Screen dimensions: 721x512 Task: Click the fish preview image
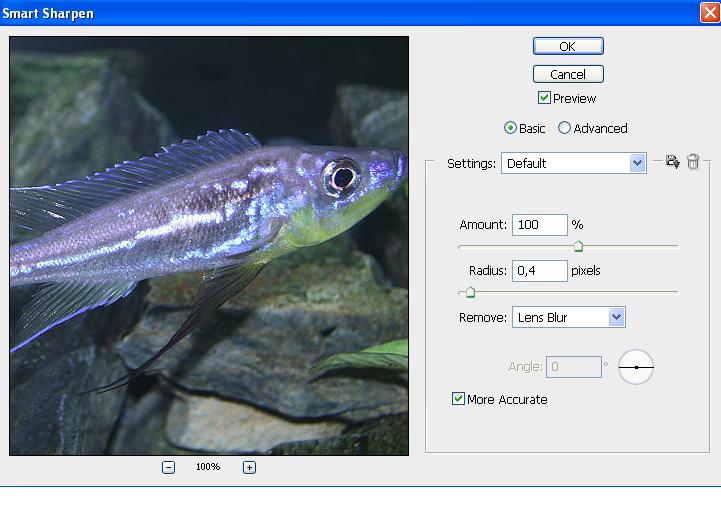(x=209, y=246)
